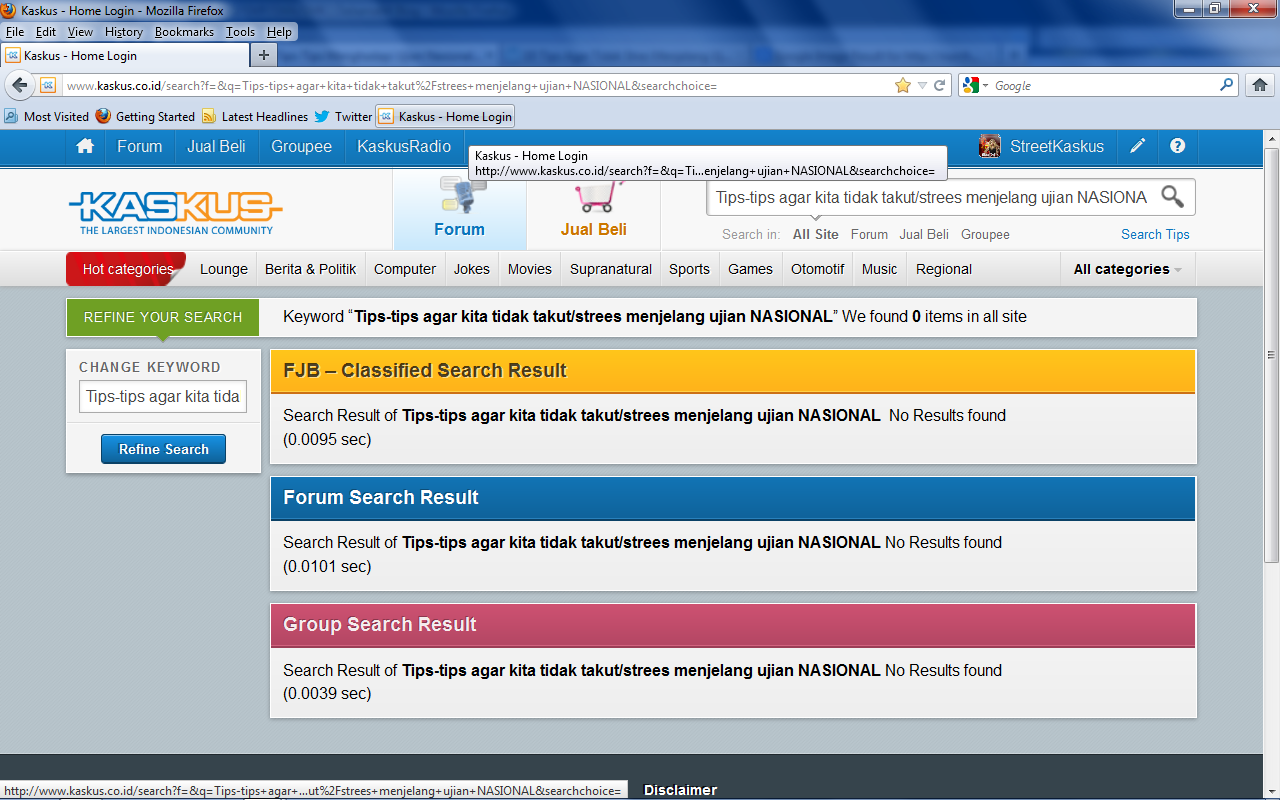Open the Supranatural category
The width and height of the screenshot is (1280, 800).
[611, 269]
